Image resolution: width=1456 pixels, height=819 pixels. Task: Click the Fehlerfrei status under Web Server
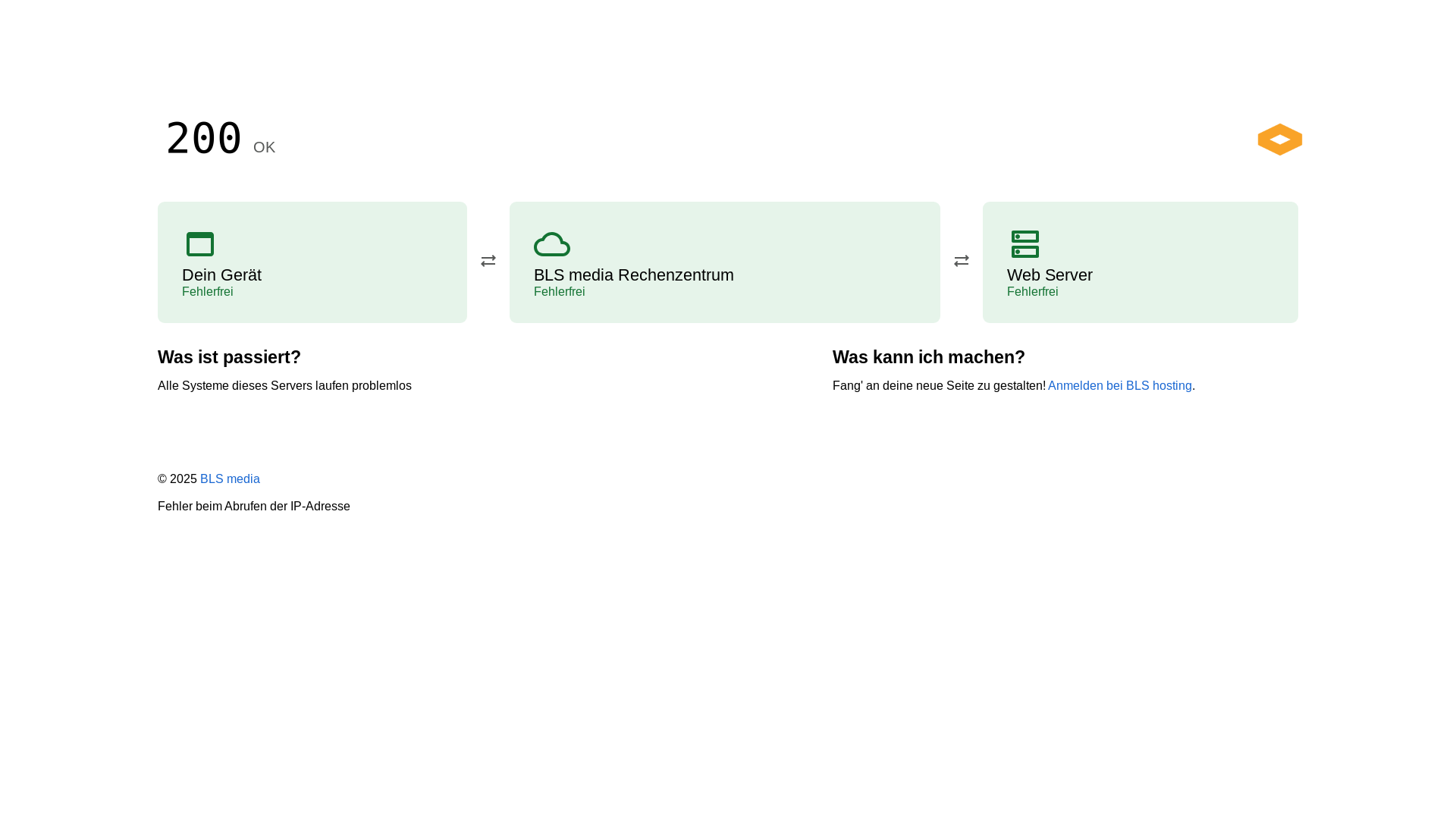(1033, 292)
